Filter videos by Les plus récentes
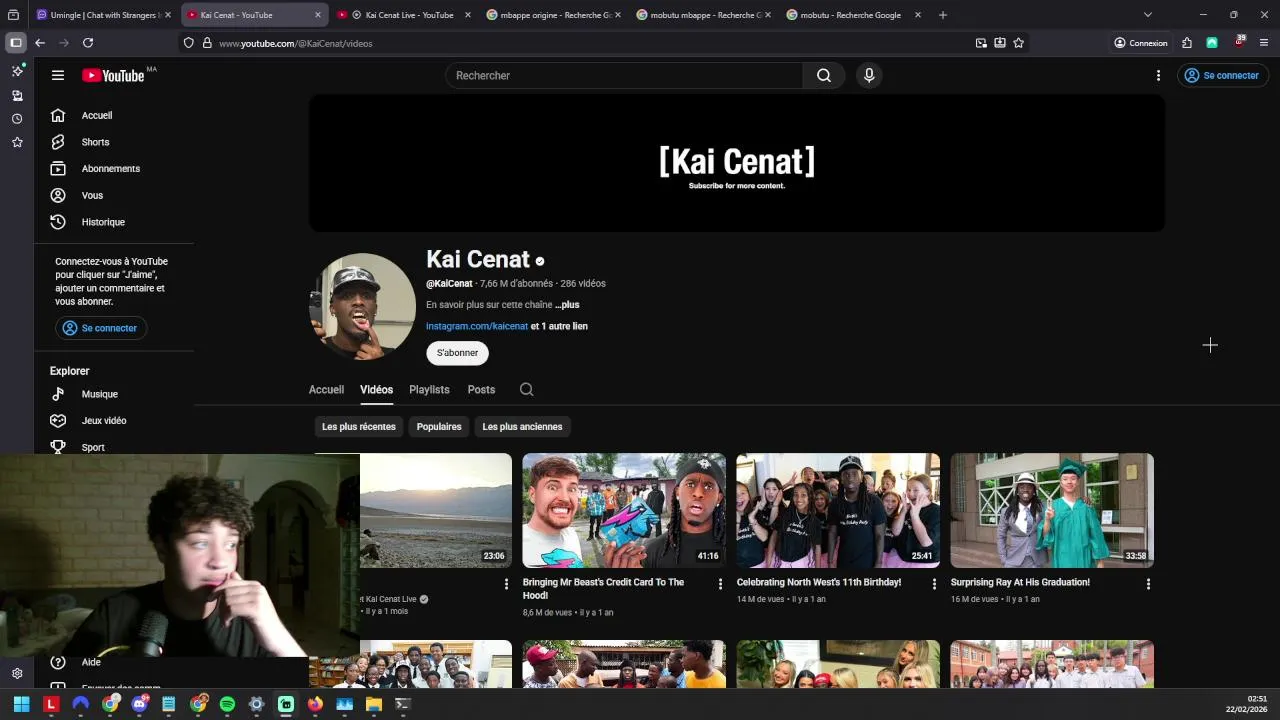This screenshot has width=1280, height=720. (359, 427)
